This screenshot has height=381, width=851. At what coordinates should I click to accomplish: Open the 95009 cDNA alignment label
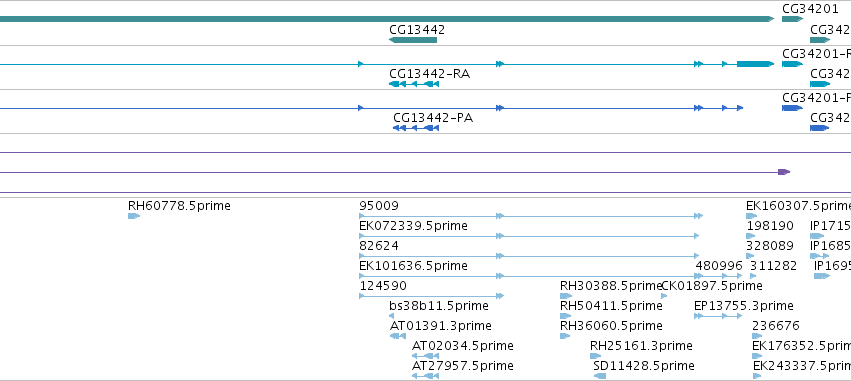pos(379,206)
